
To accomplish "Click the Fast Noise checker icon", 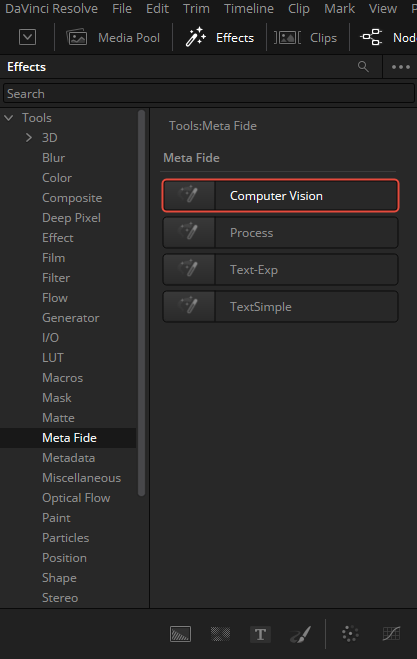I will coord(220,634).
